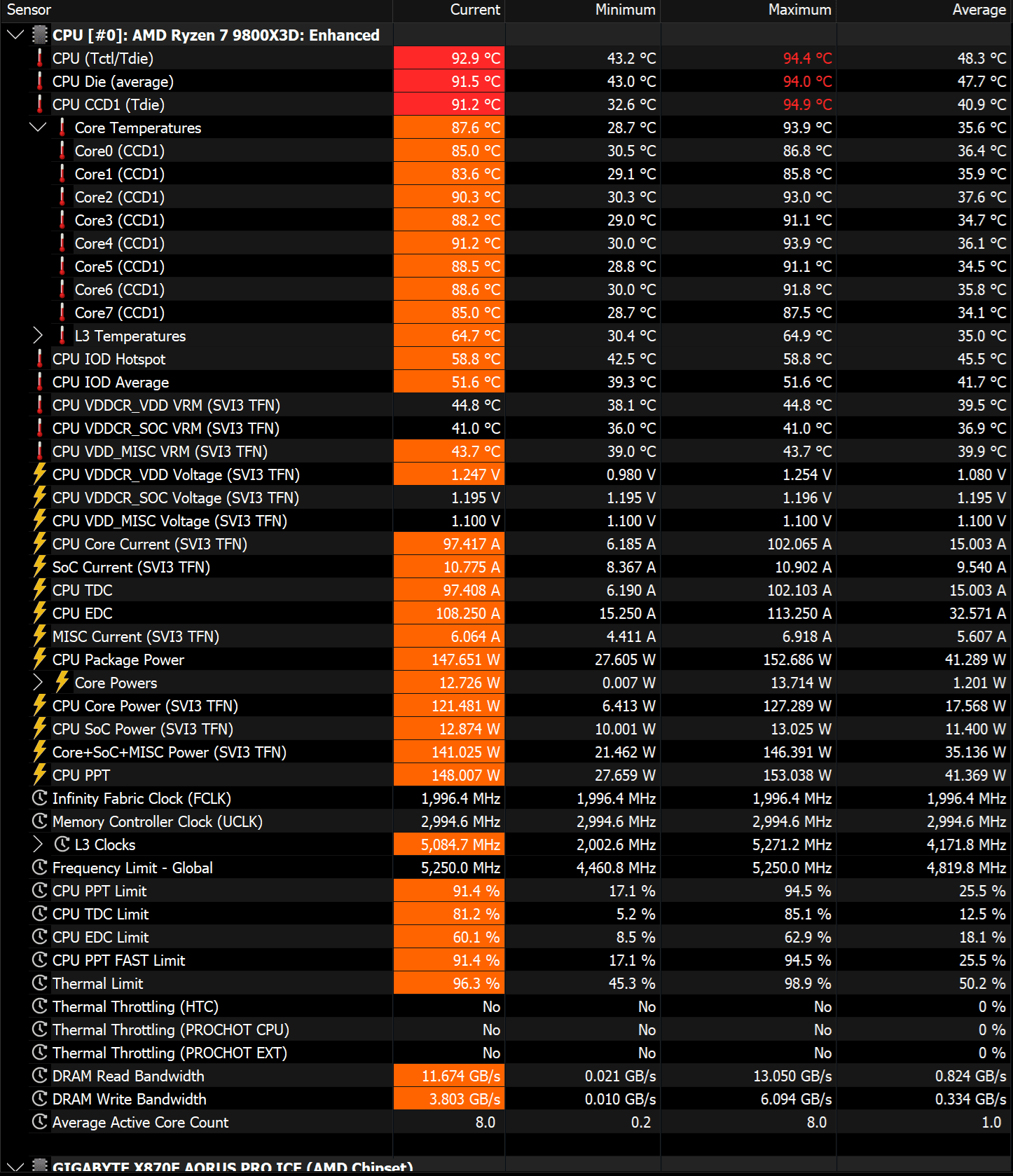This screenshot has width=1013, height=1176.
Task: Select the Core5 (CCD1) row label
Action: (120, 266)
